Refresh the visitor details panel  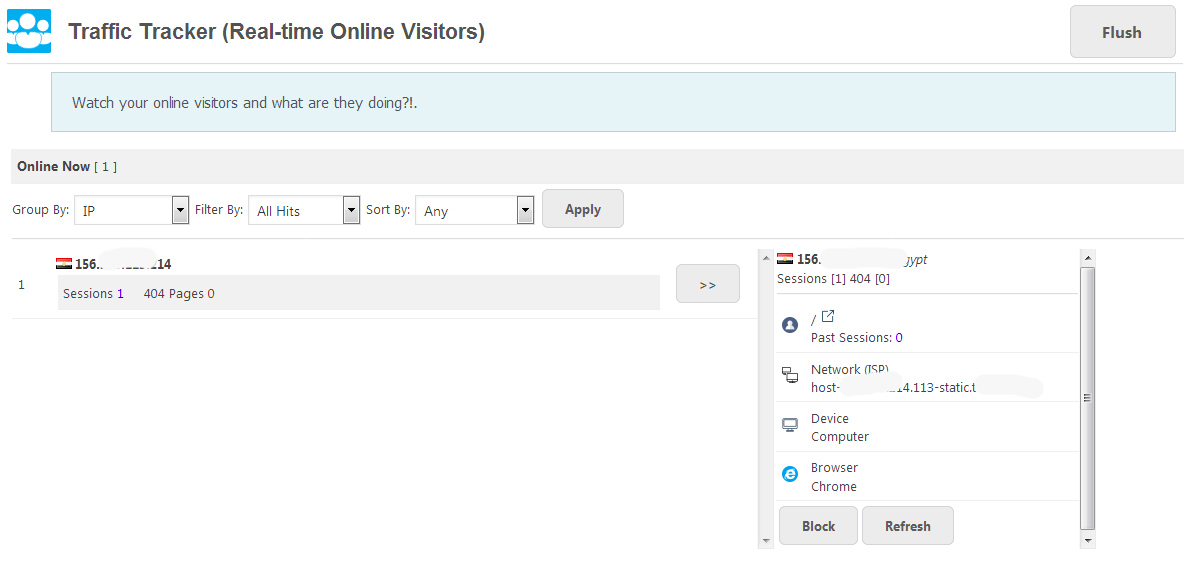[x=908, y=525]
